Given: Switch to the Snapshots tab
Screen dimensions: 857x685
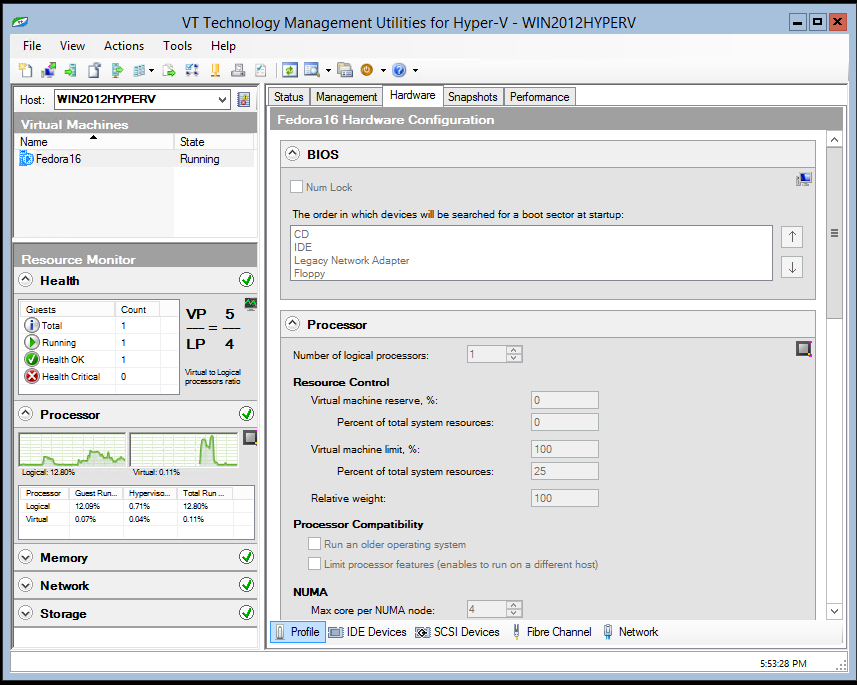Looking at the screenshot, I should (x=472, y=96).
